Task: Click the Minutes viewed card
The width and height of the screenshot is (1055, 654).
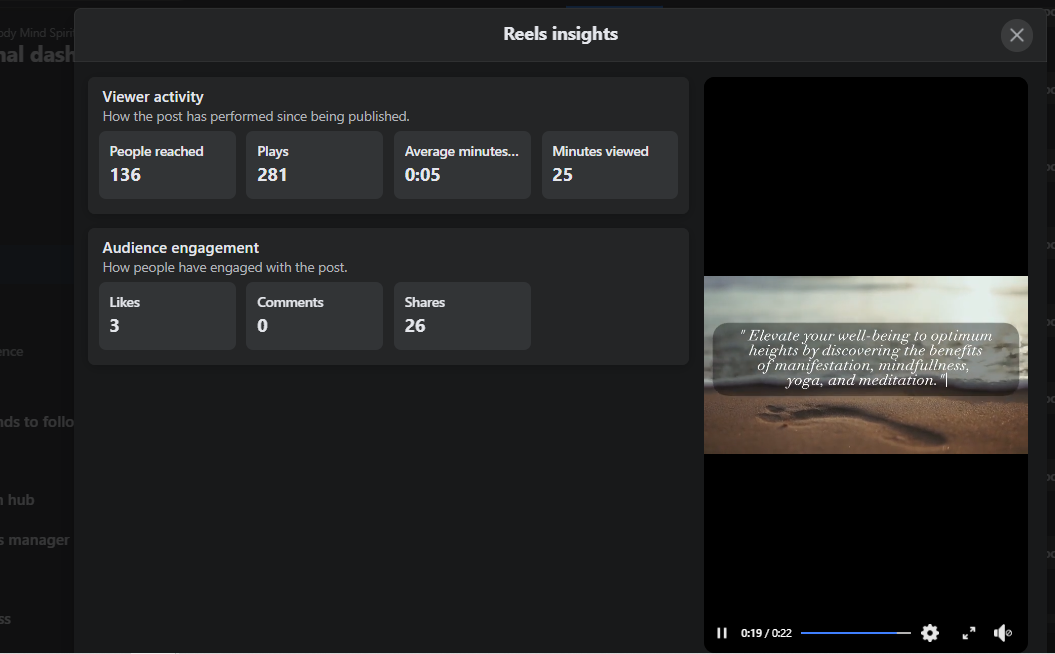Action: pyautogui.click(x=610, y=165)
